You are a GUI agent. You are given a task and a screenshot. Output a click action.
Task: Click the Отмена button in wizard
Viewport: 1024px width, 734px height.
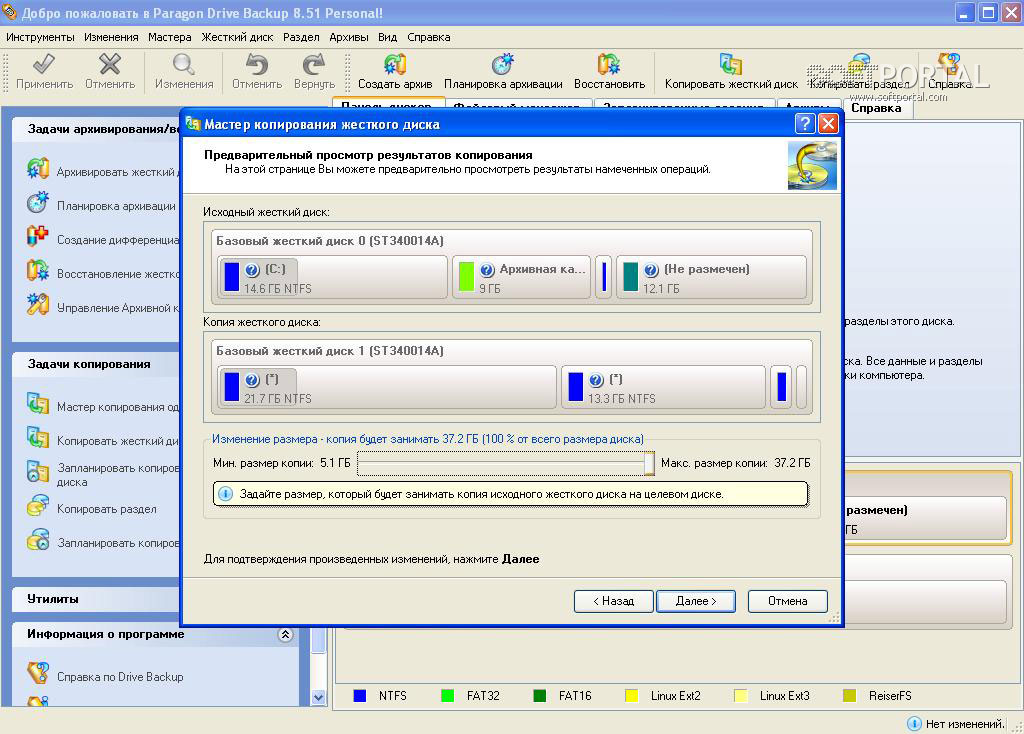point(788,601)
